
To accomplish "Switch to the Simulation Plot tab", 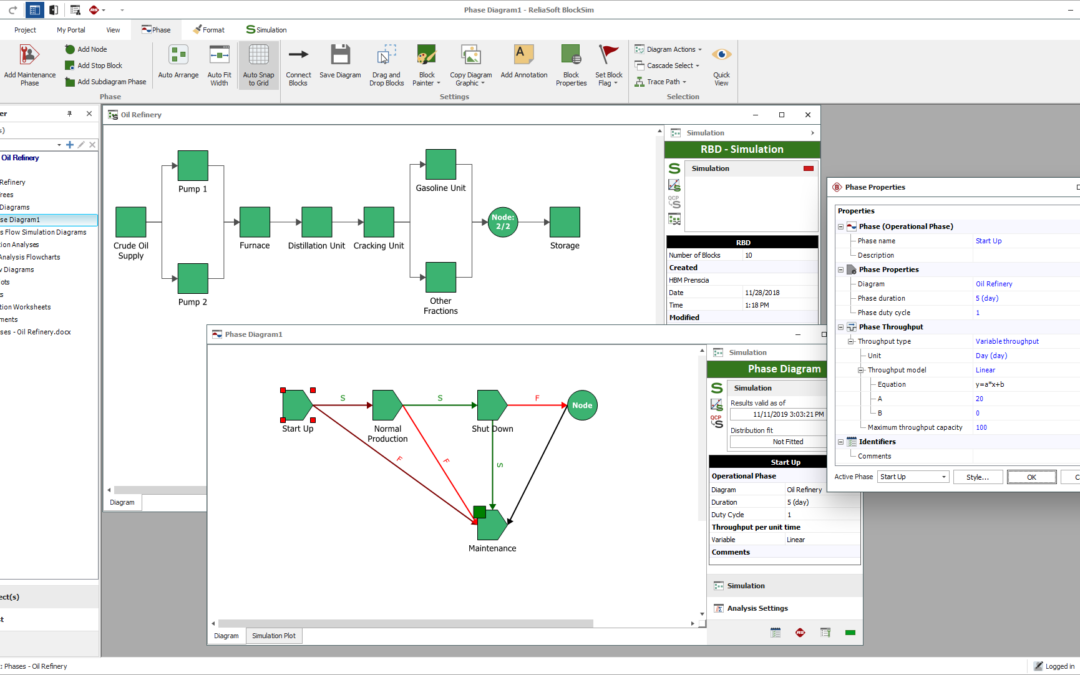I will pyautogui.click(x=273, y=636).
